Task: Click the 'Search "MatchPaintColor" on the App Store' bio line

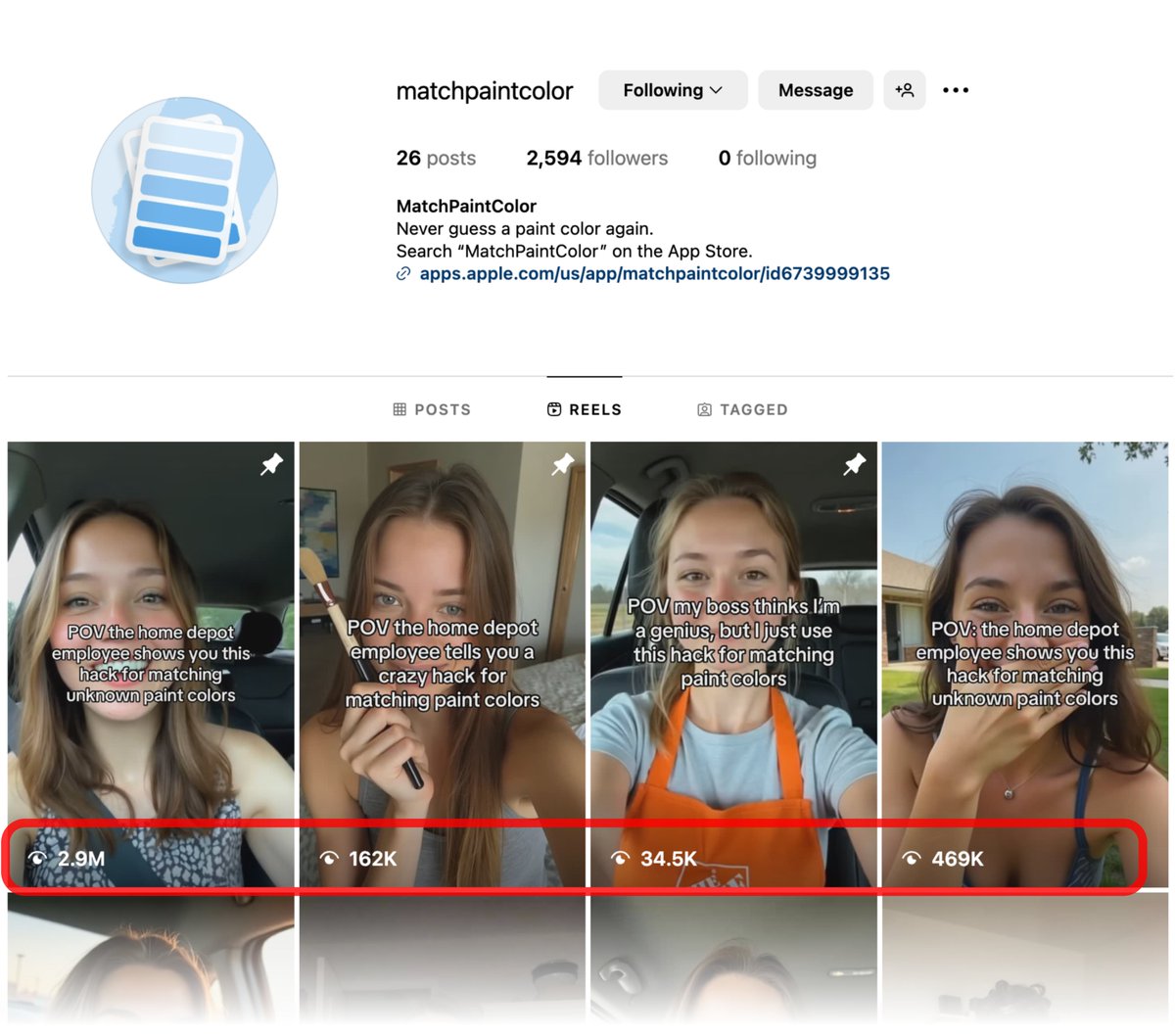Action: coord(574,252)
